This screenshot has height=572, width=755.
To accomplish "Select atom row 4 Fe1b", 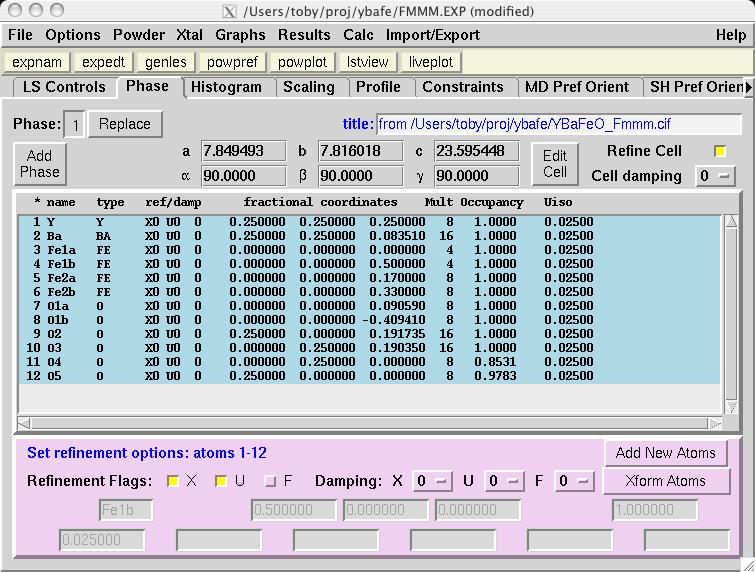I will (x=369, y=264).
